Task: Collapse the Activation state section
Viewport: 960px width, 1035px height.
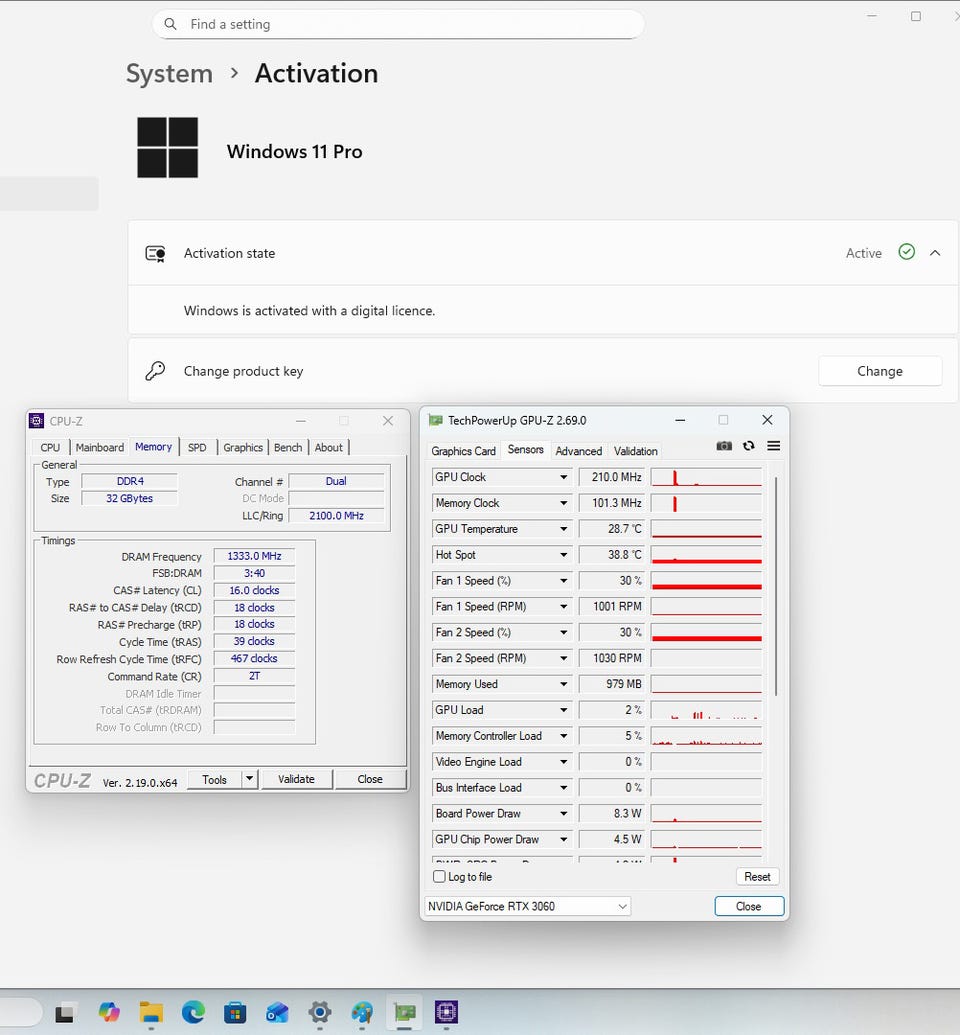Action: [x=935, y=253]
